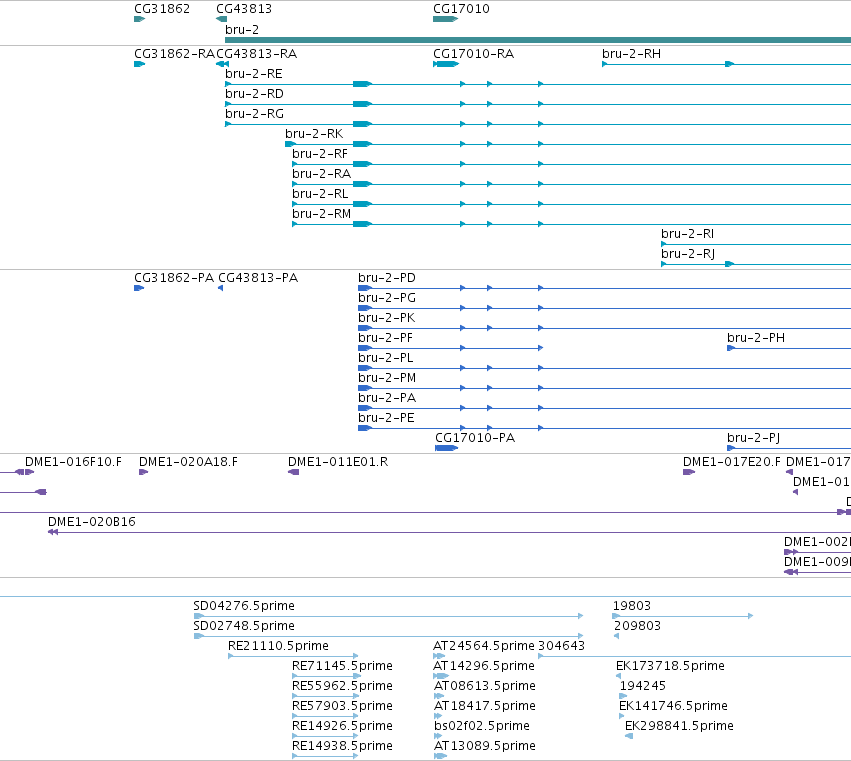
Task: Click the long teal bru-2 gene bar
Action: (x=538, y=40)
